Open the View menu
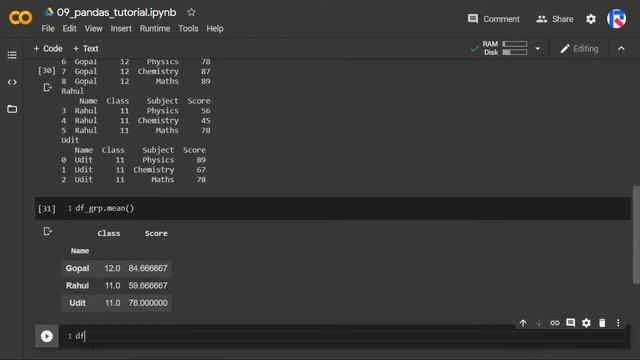This screenshot has width=640, height=360. pos(93,29)
